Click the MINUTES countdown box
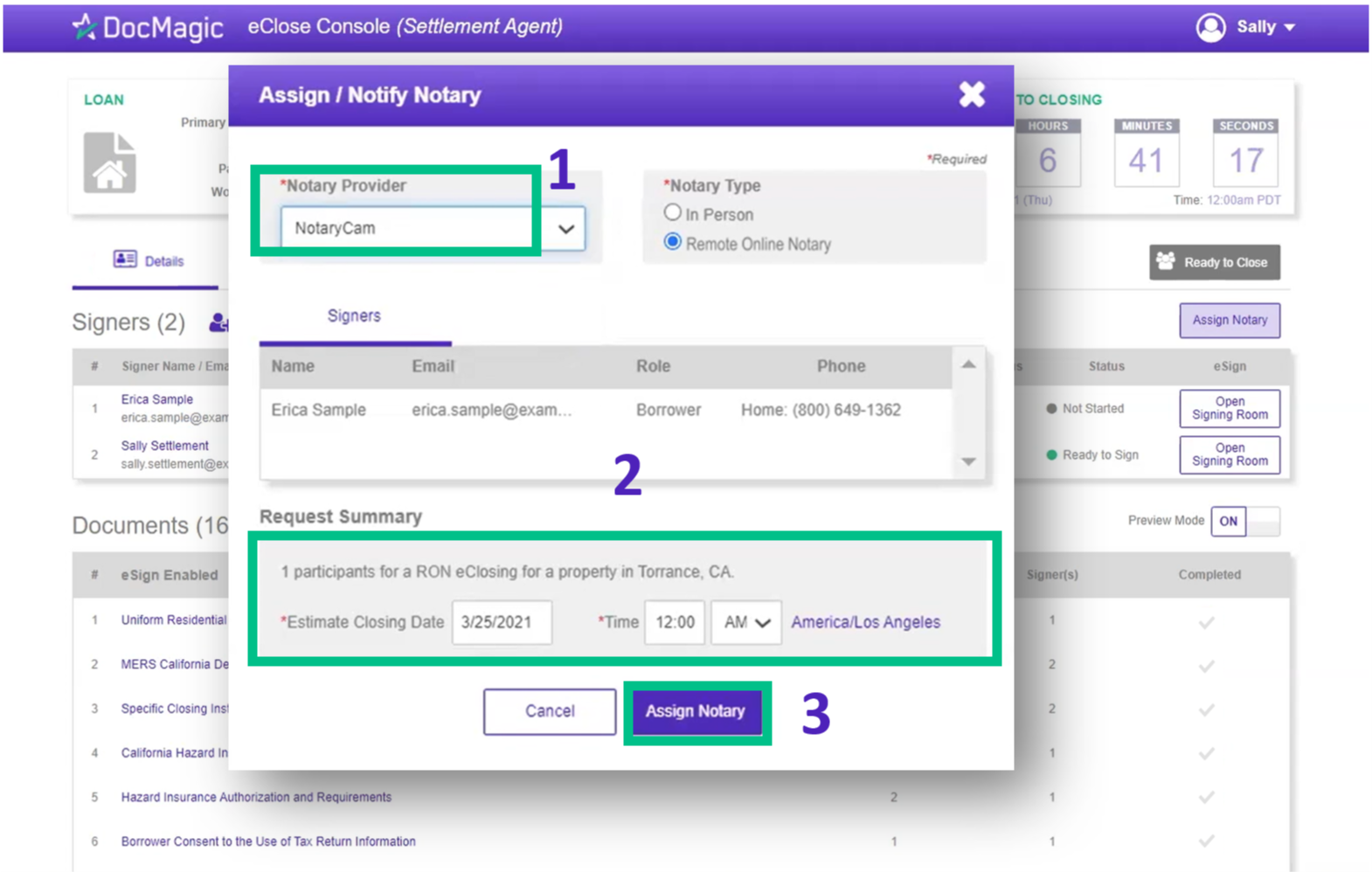The image size is (1372, 872). click(1147, 153)
